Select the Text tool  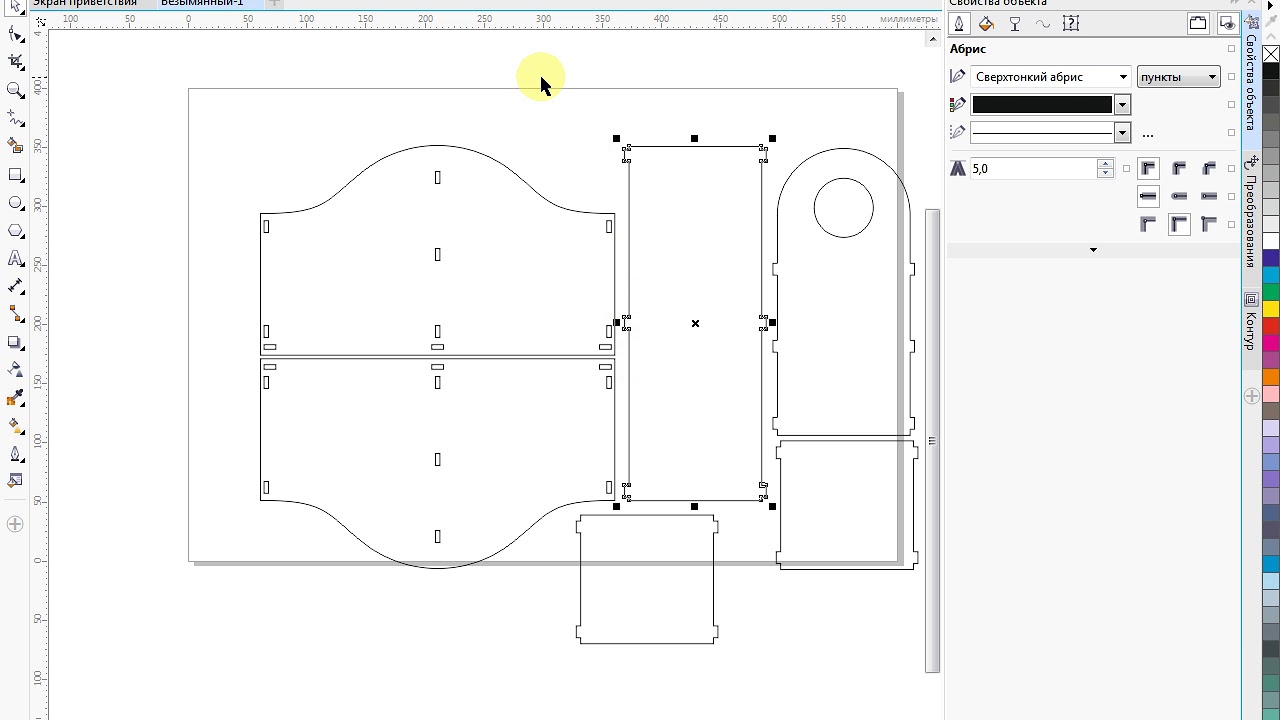15,258
